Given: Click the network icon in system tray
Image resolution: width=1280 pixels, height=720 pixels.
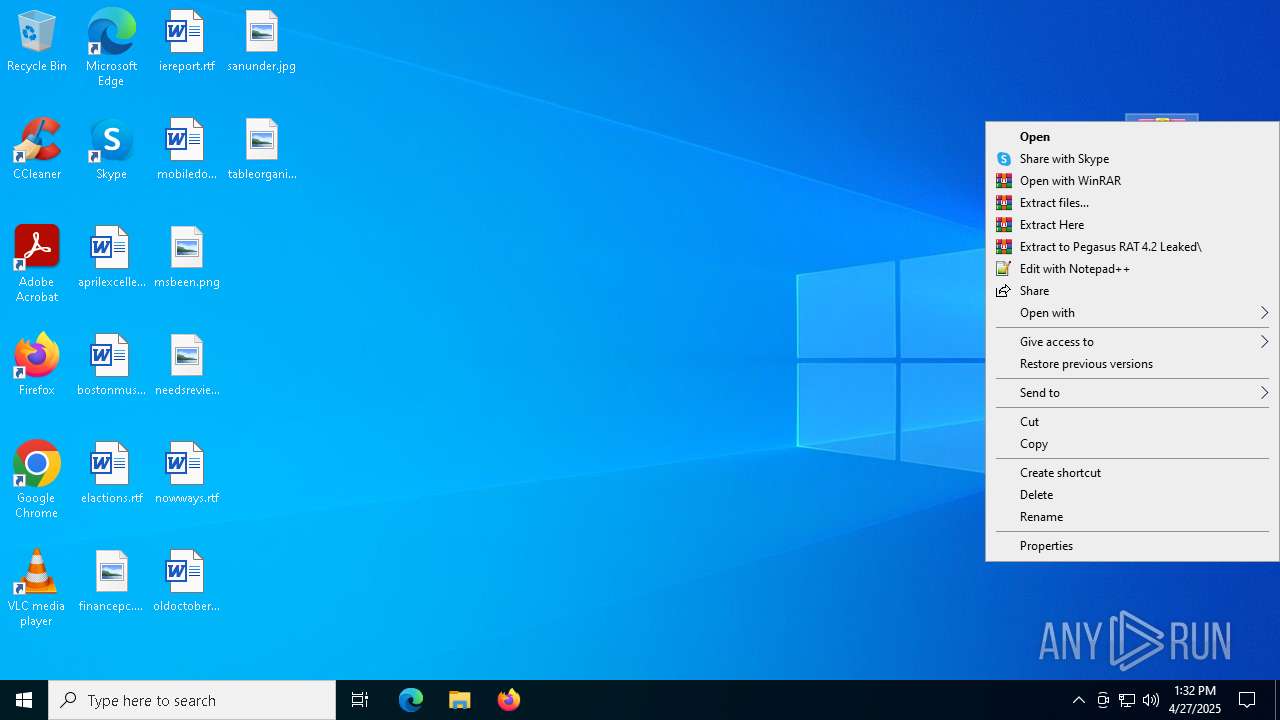Looking at the screenshot, I should click(x=1127, y=700).
